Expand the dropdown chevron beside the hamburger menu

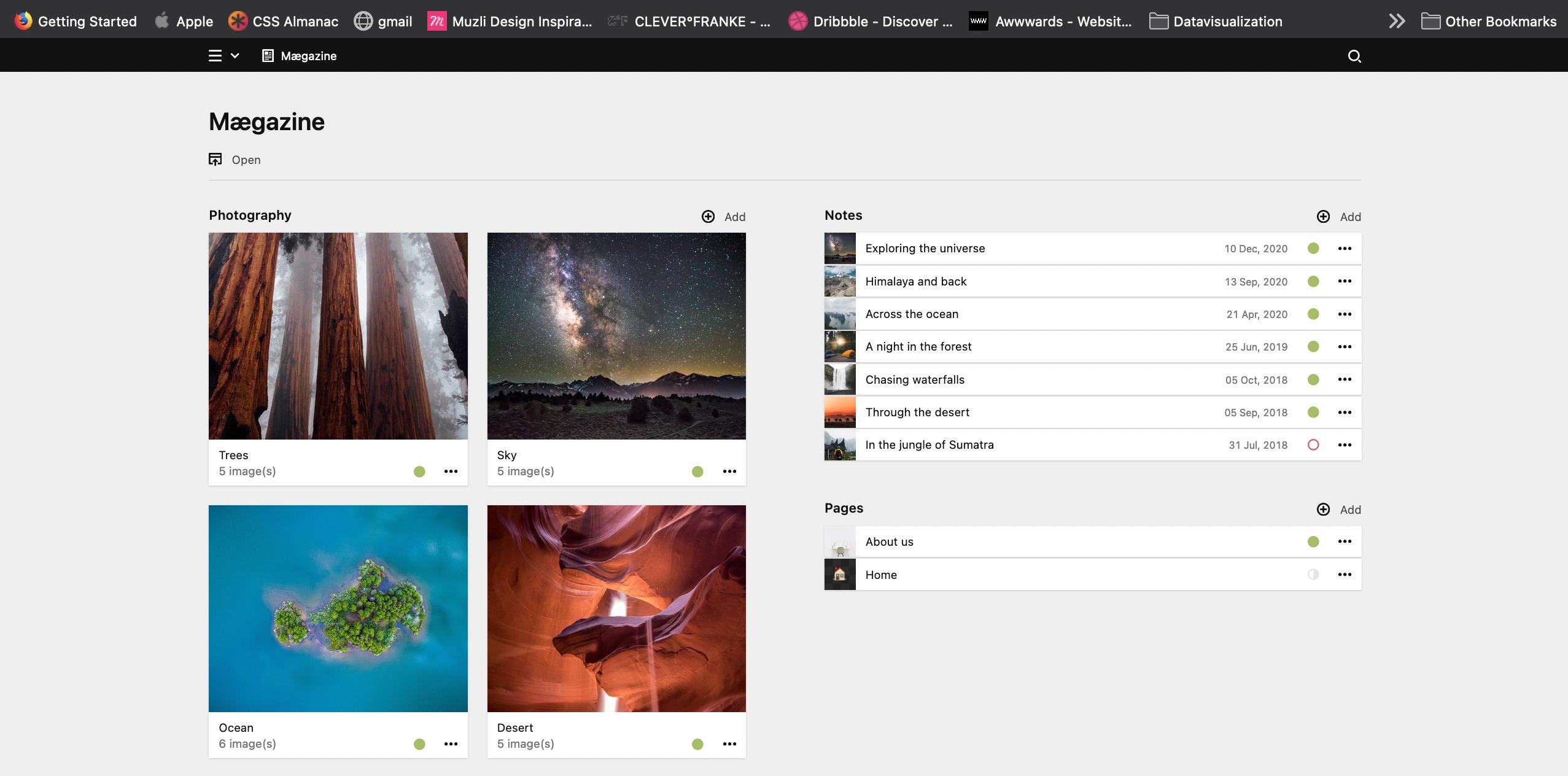pos(235,56)
